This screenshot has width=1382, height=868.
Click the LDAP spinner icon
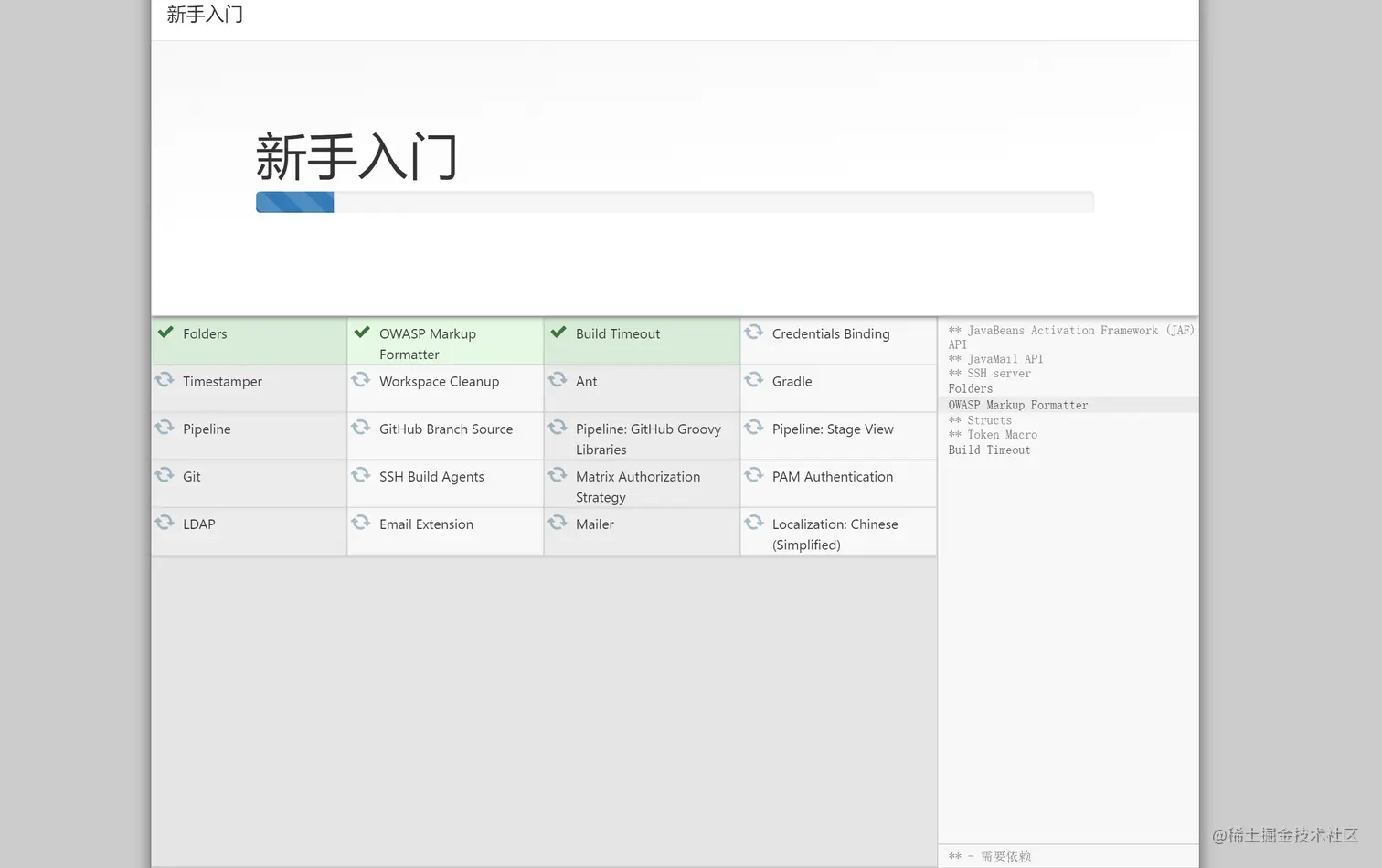[x=165, y=524]
